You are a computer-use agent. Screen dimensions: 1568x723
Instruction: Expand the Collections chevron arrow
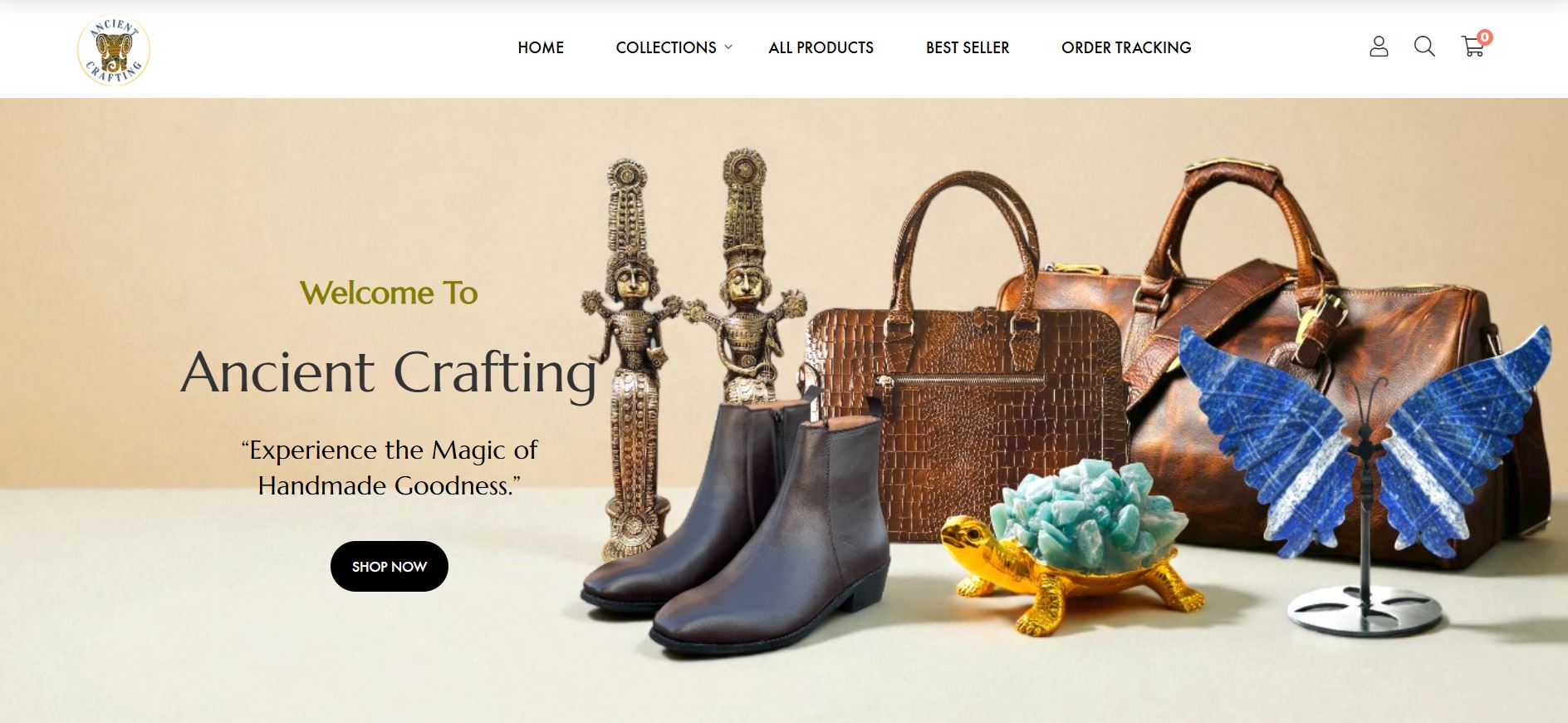728,47
